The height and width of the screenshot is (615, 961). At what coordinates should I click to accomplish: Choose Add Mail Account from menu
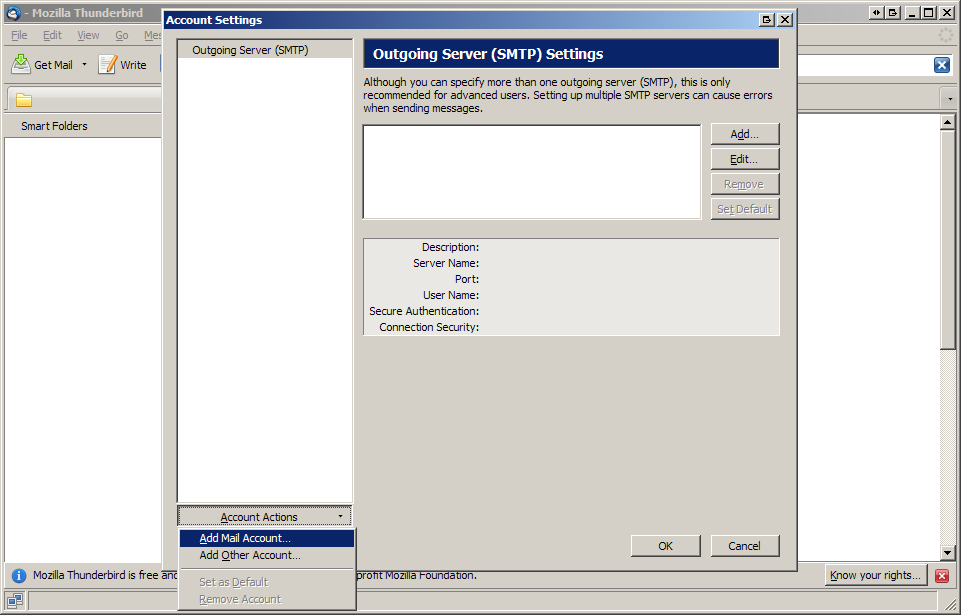coord(245,538)
